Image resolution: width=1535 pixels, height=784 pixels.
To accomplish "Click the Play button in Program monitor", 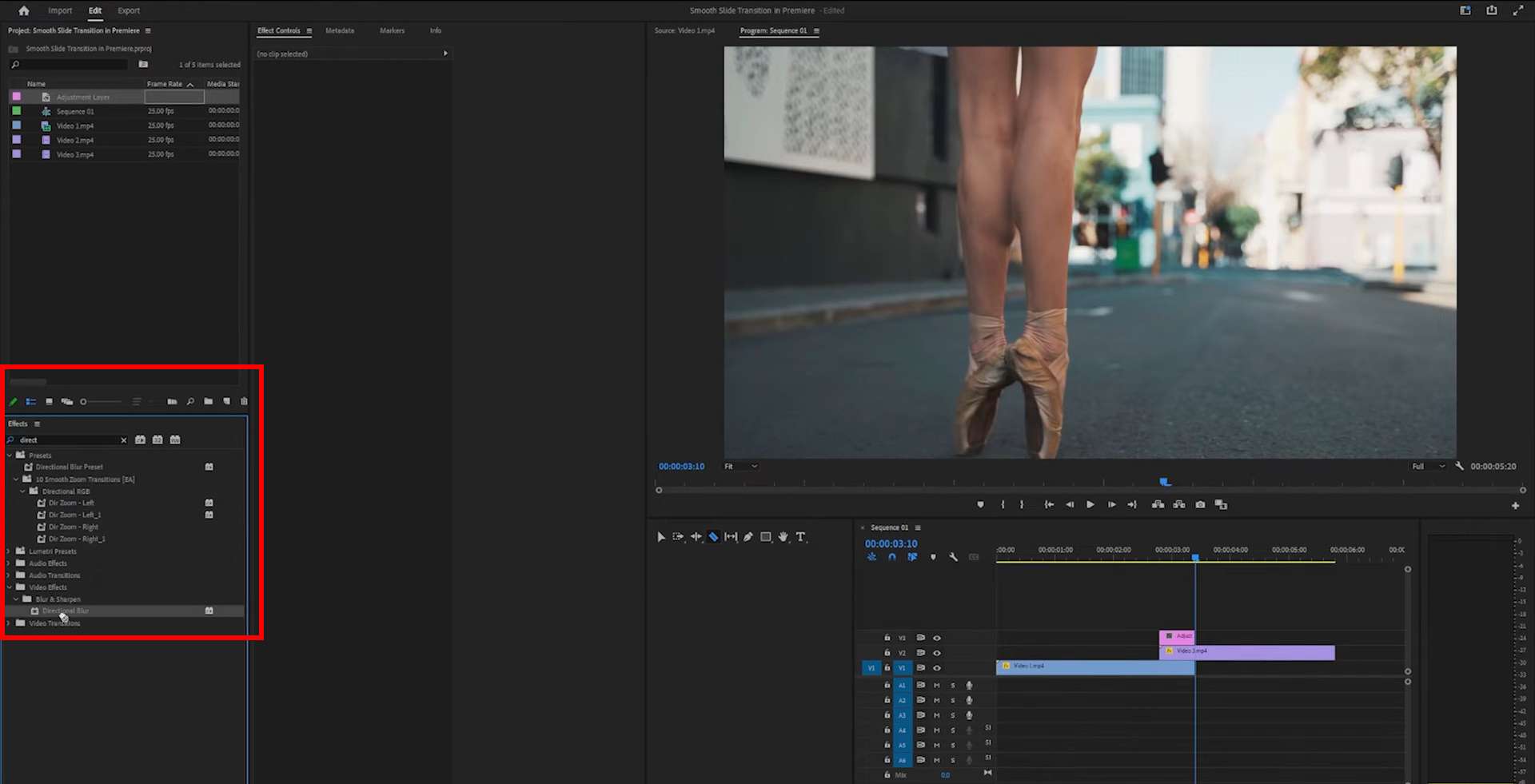I will pyautogui.click(x=1090, y=504).
